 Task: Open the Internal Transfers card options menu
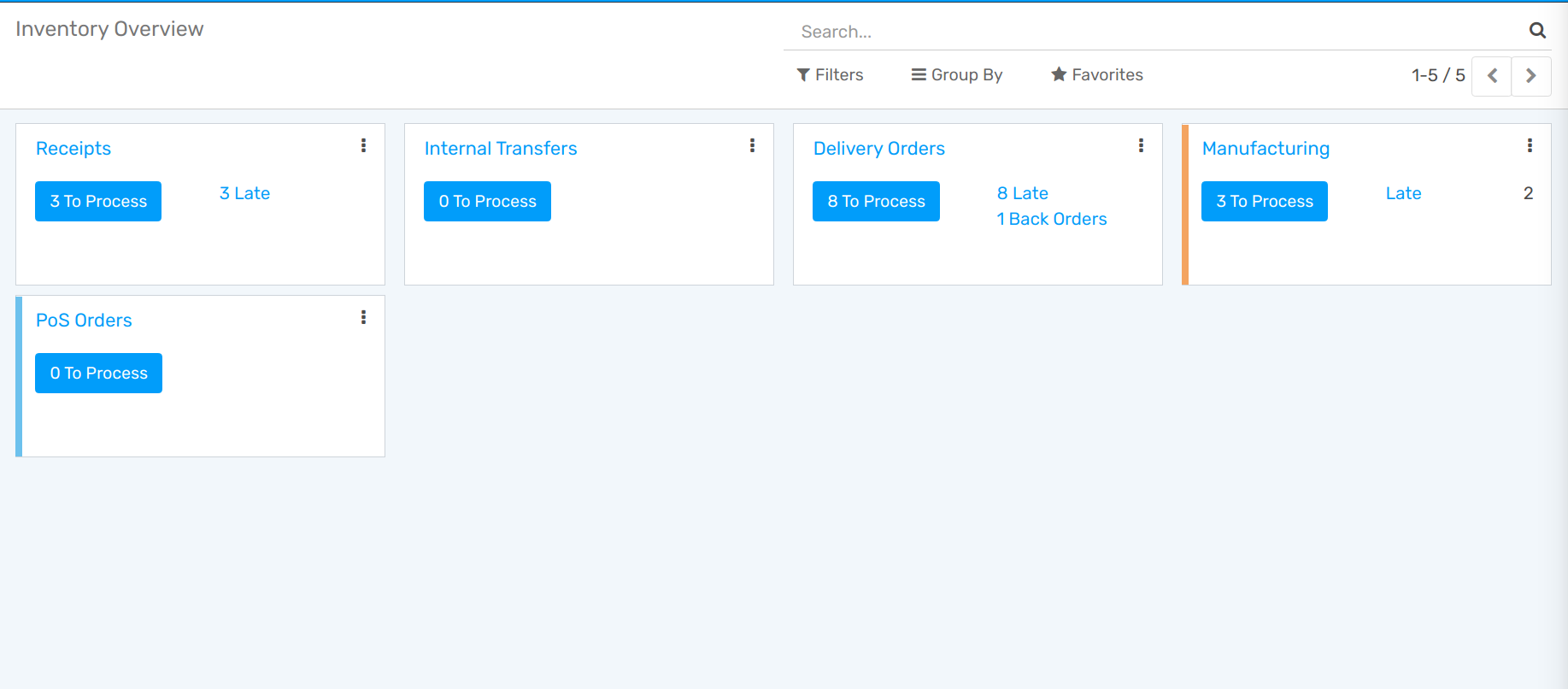click(752, 145)
